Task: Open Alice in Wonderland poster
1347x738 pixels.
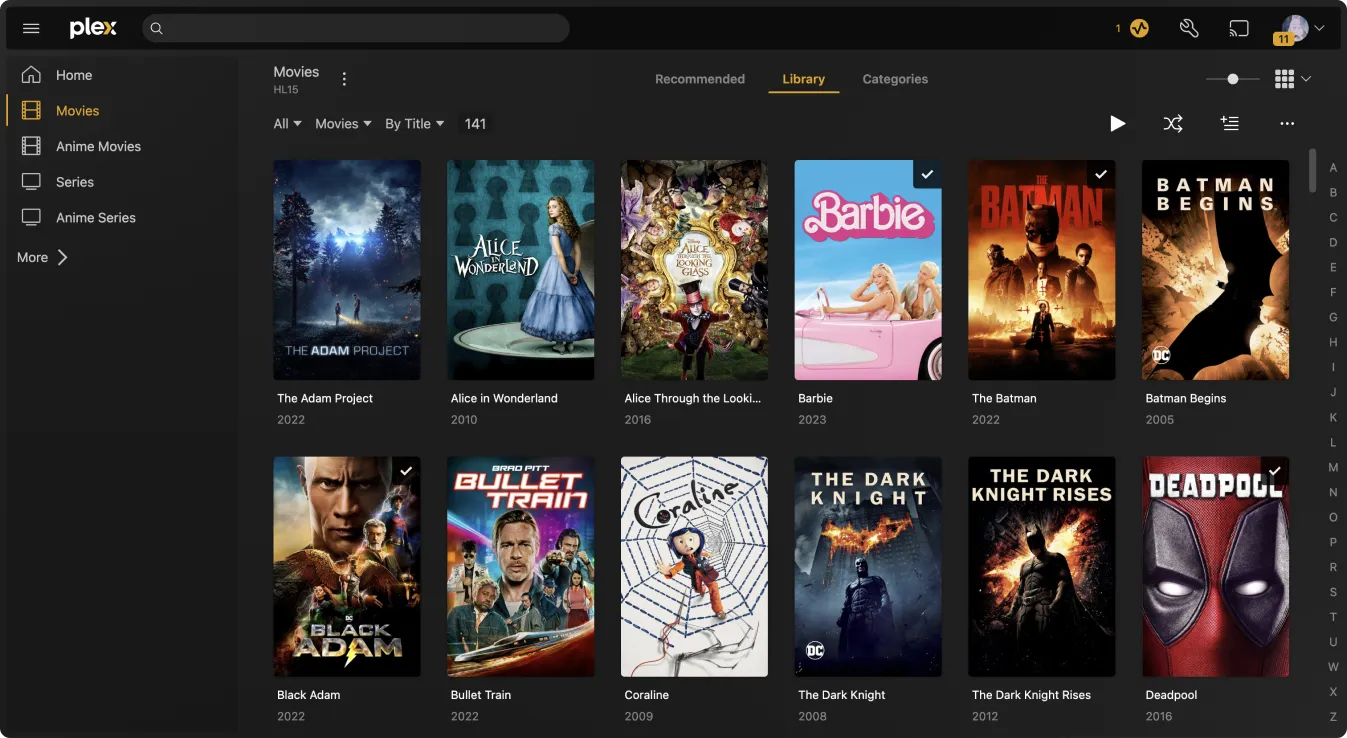Action: click(x=521, y=270)
